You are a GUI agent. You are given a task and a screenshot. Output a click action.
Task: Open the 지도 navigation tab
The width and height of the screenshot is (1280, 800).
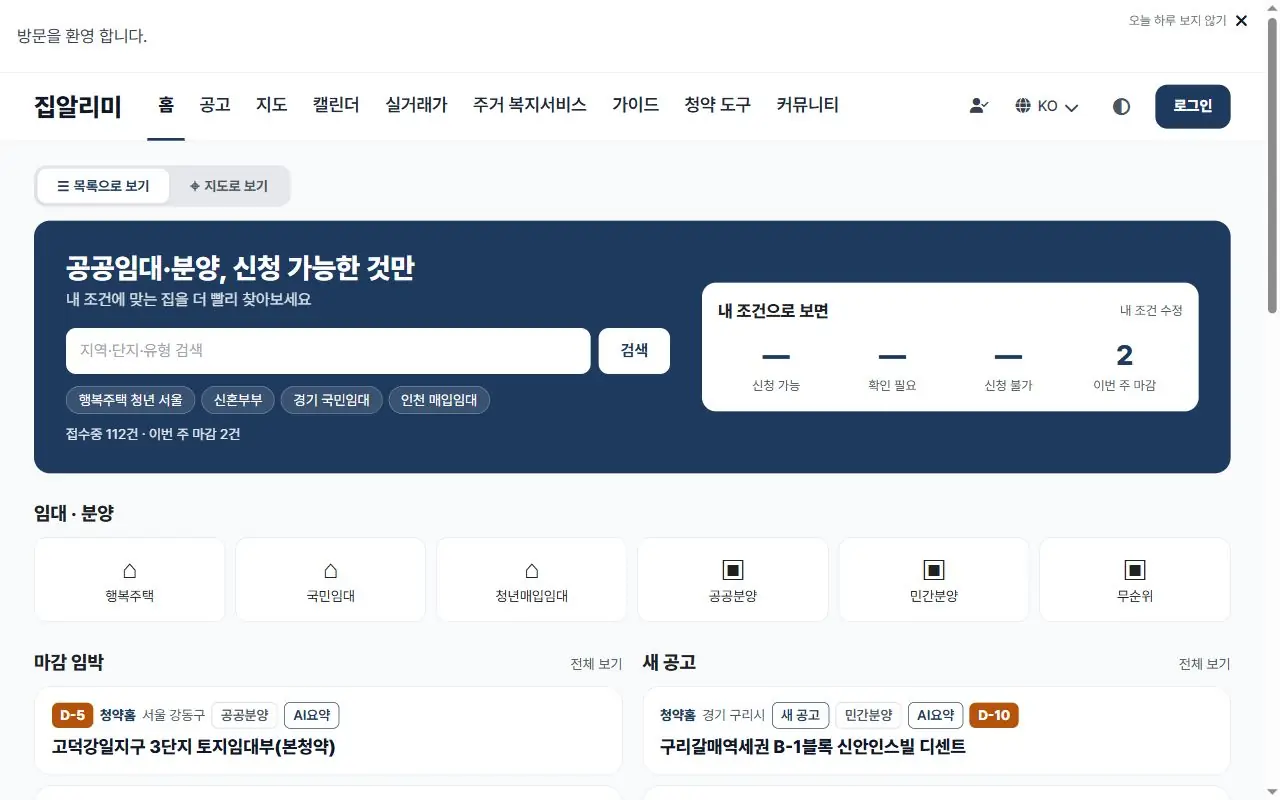[272, 105]
